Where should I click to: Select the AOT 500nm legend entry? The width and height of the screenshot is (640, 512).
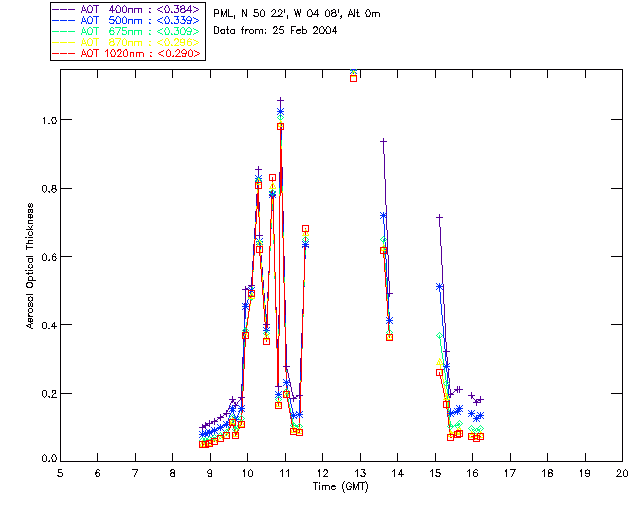point(127,20)
